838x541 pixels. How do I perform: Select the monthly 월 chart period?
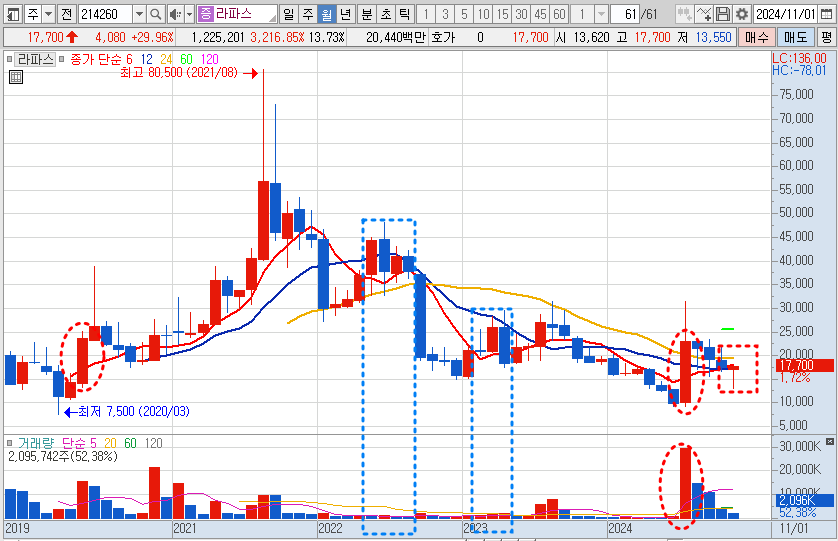coord(327,14)
